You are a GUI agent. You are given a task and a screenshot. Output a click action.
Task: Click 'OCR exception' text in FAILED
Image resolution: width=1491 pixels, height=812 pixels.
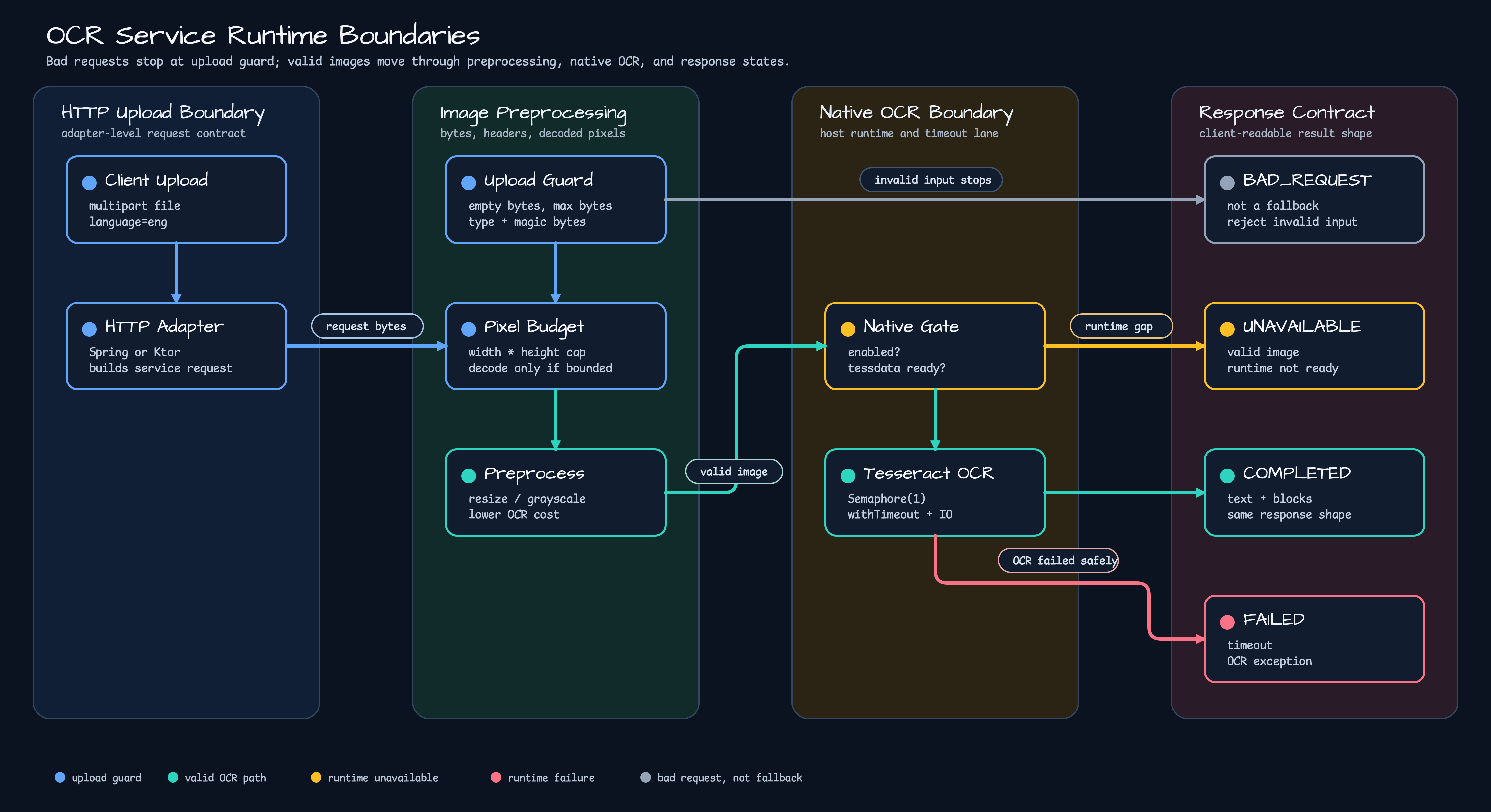1269,661
